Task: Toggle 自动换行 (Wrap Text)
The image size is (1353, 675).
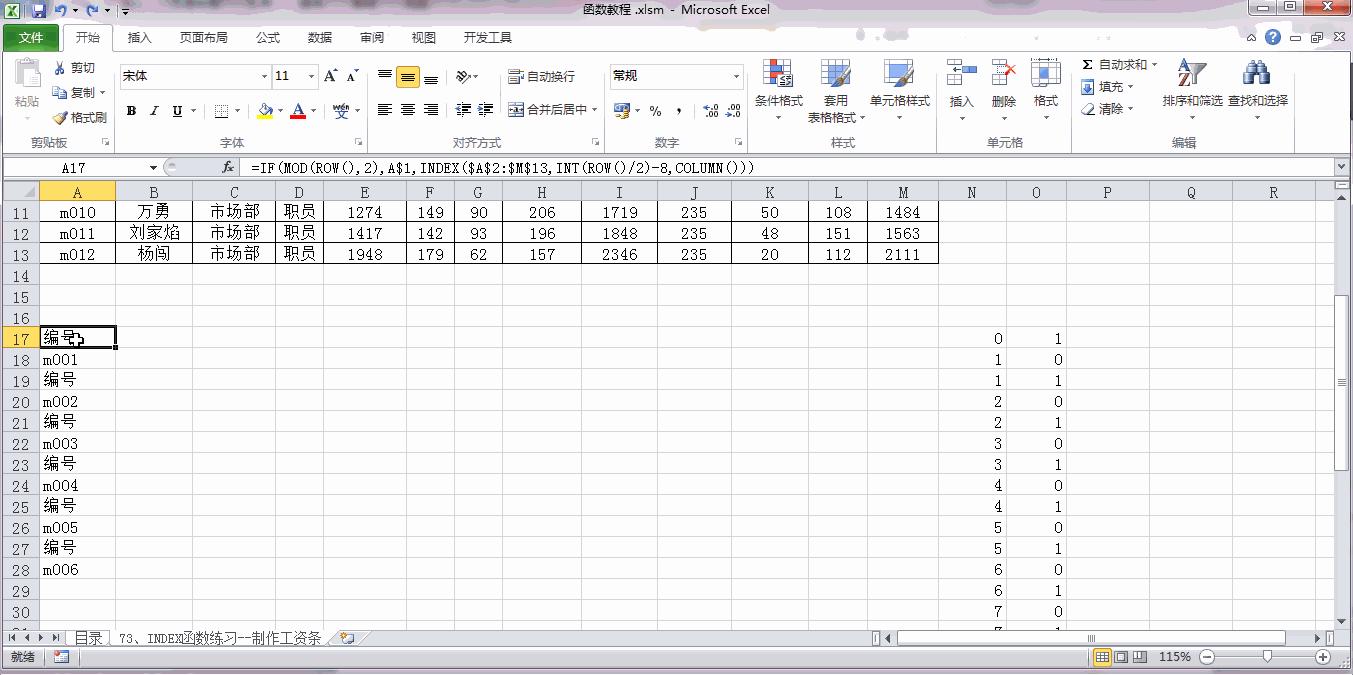Action: pos(541,76)
